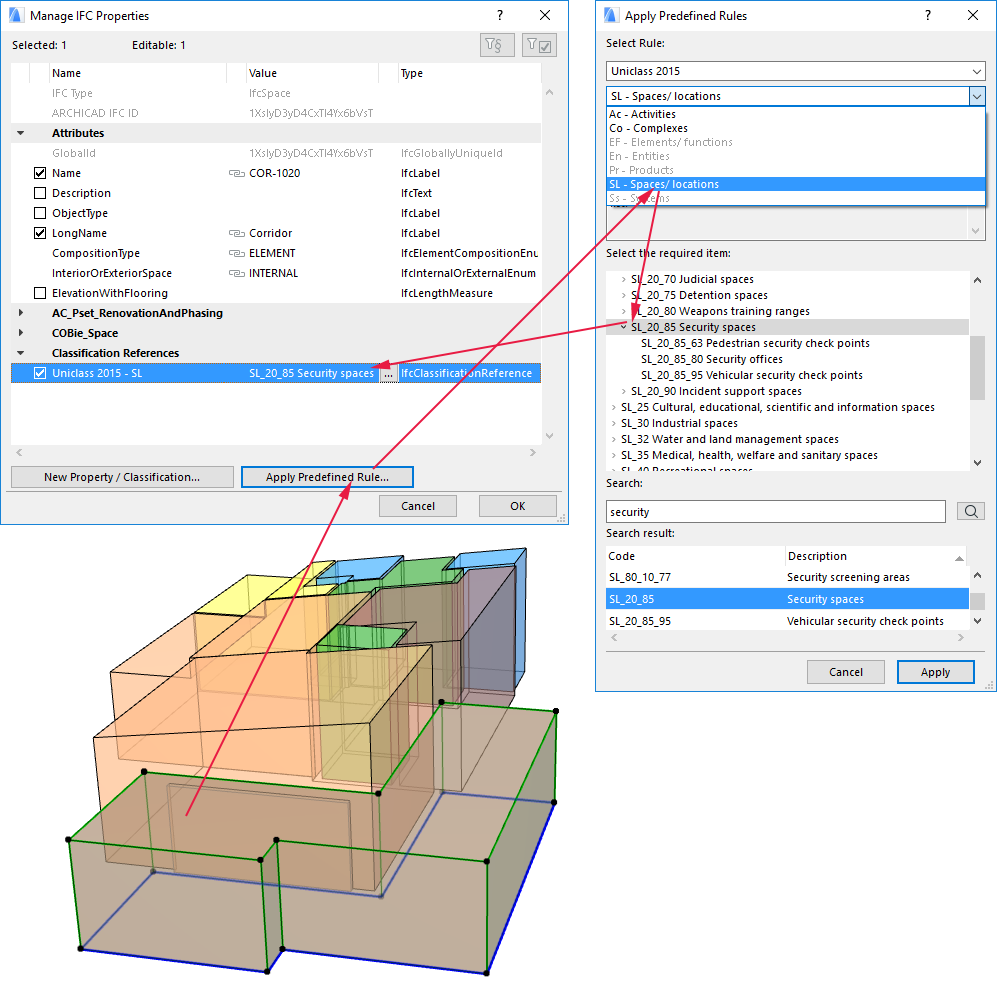Expand SL_25 Cultural, educational spaces node
Viewport: 997px width, 982px height.
[614, 407]
